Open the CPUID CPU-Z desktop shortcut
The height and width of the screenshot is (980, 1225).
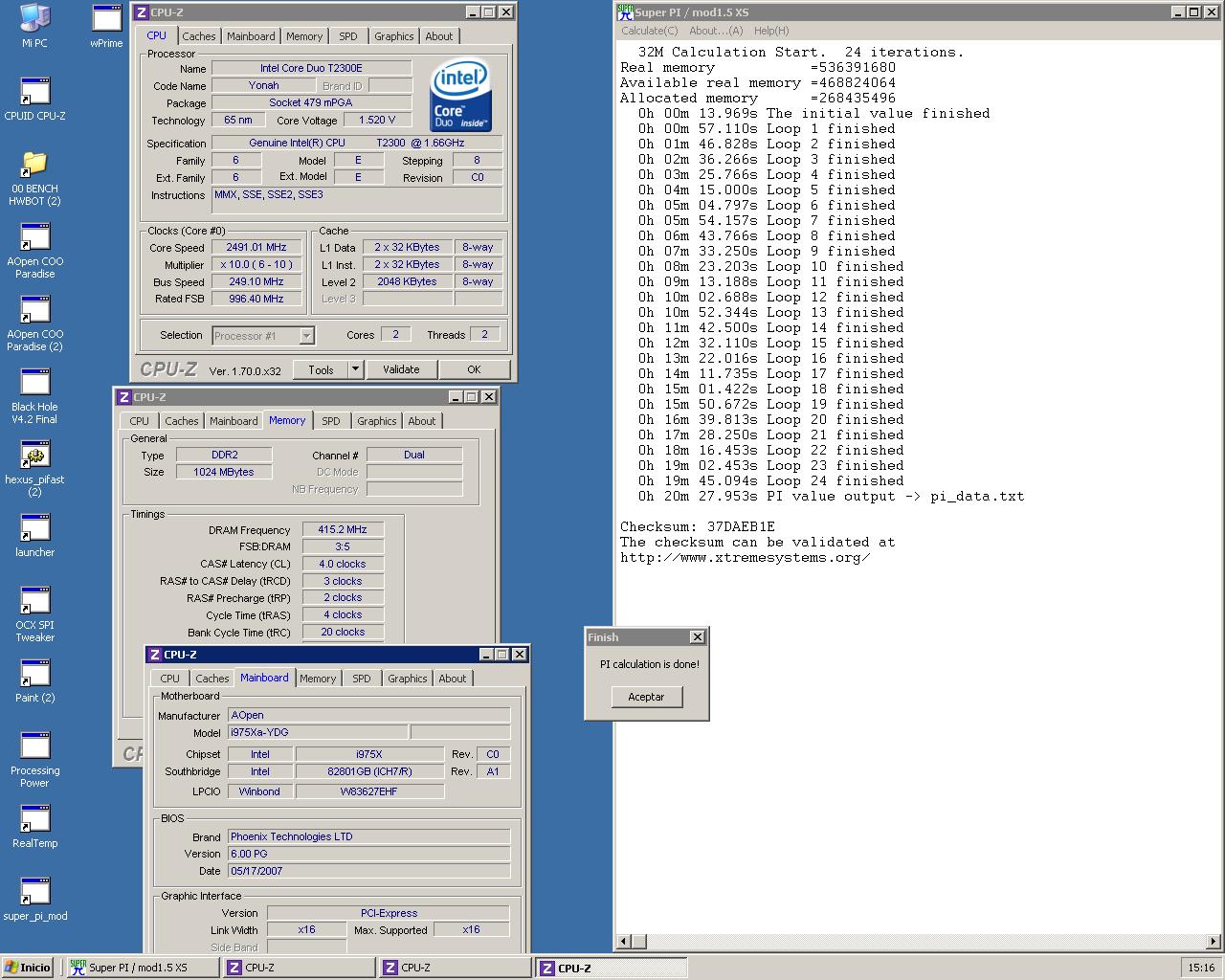click(x=34, y=99)
